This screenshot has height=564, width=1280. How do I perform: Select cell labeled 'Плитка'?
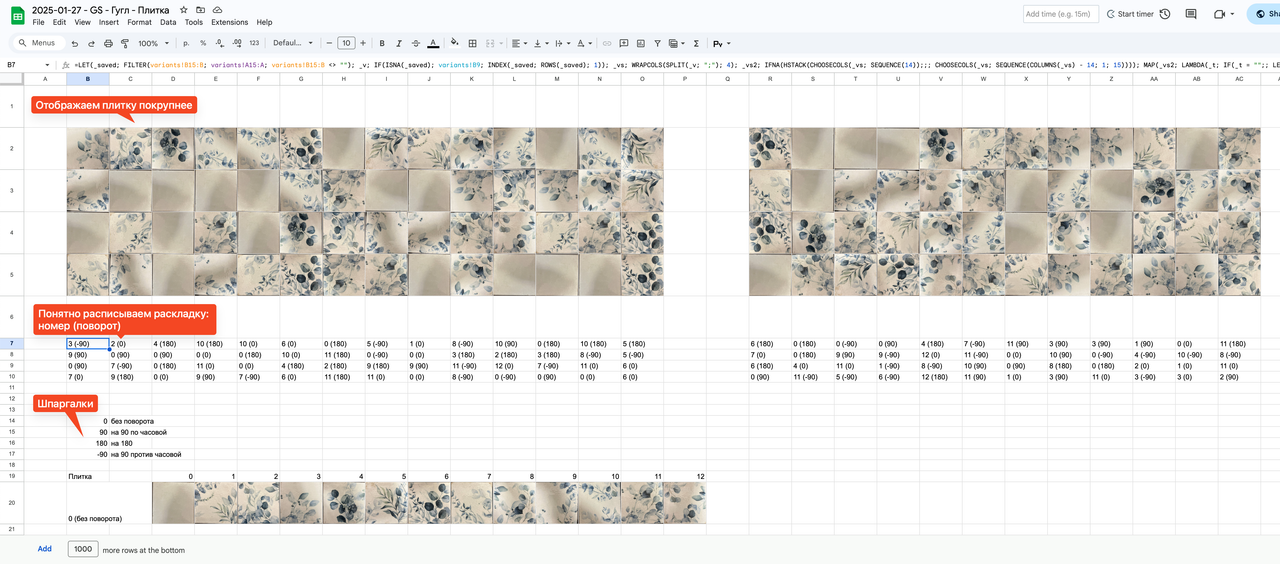pos(88,476)
